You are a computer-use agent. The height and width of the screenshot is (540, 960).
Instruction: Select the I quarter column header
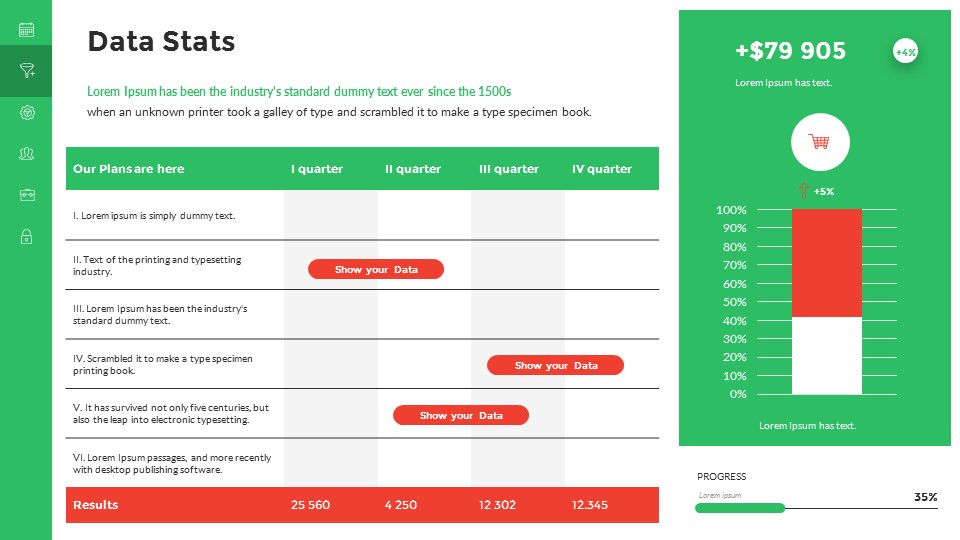tap(317, 169)
